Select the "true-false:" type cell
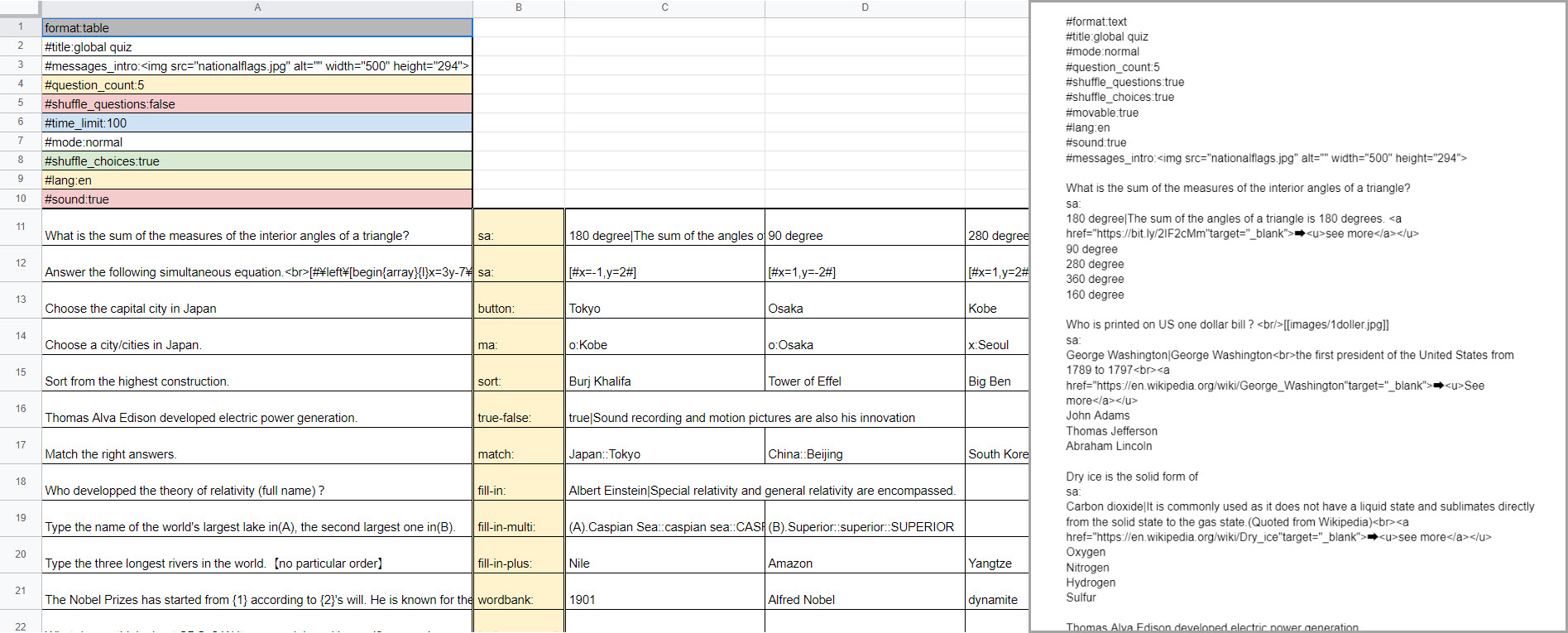This screenshot has width=1568, height=633. [x=518, y=417]
